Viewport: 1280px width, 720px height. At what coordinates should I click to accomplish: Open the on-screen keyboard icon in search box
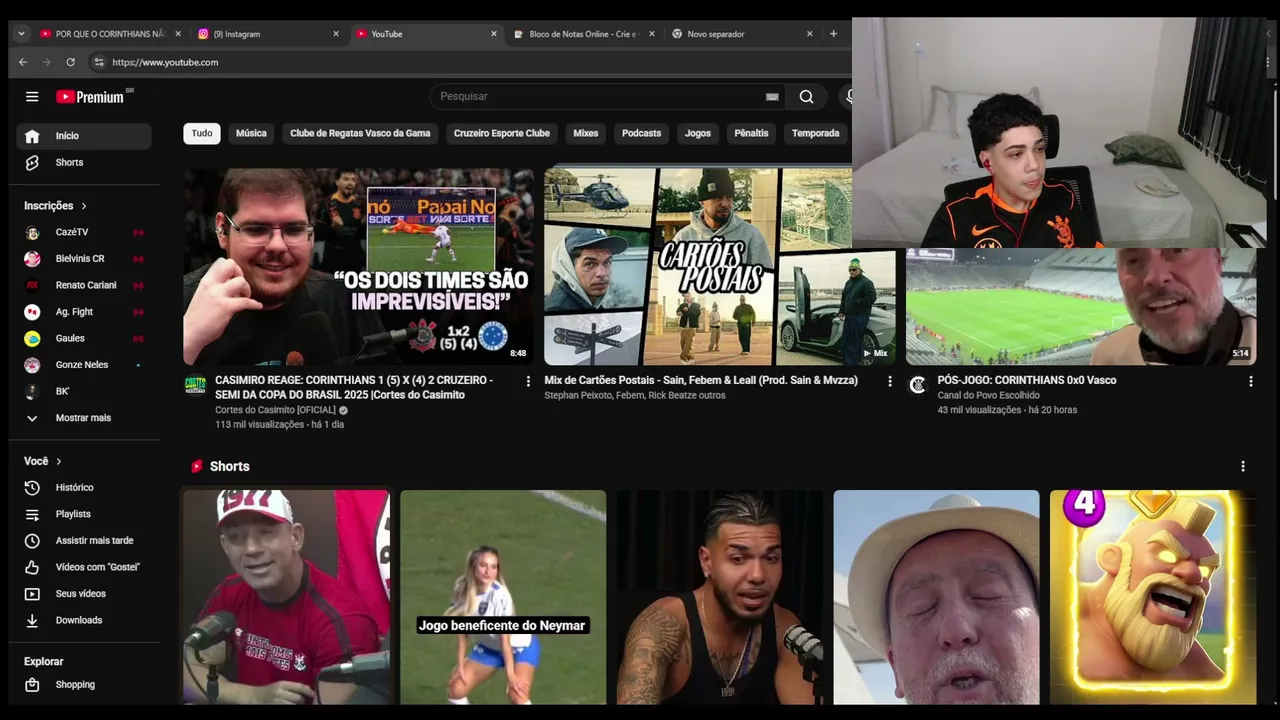point(772,97)
